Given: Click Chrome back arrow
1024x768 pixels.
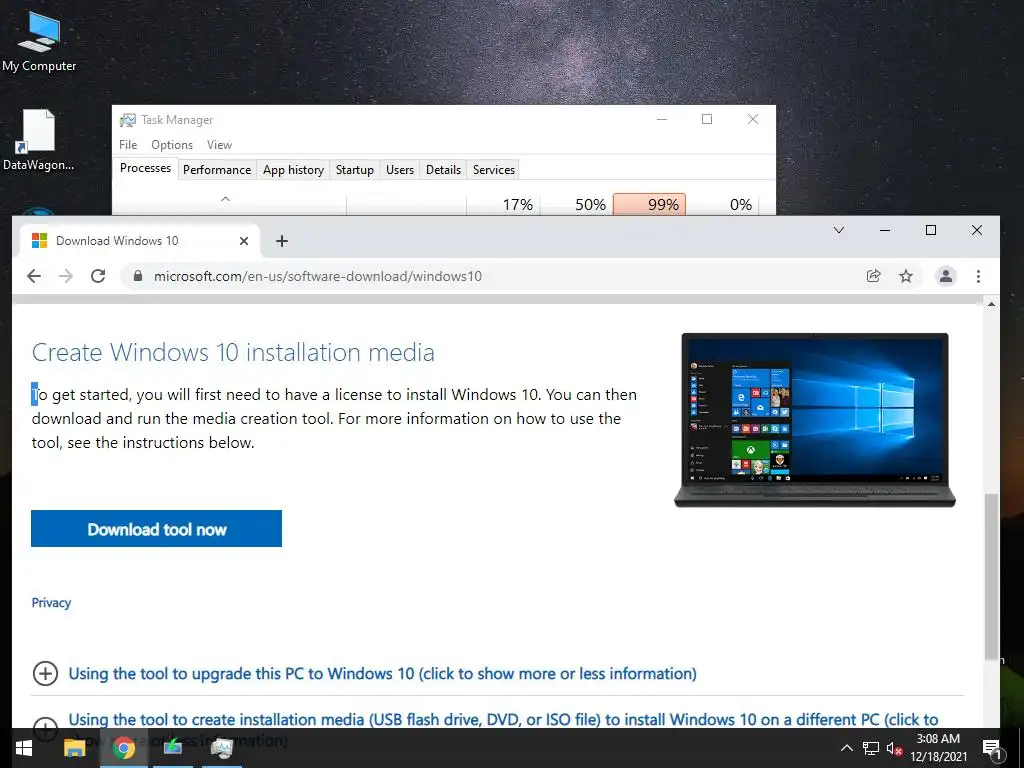Looking at the screenshot, I should pyautogui.click(x=34, y=276).
